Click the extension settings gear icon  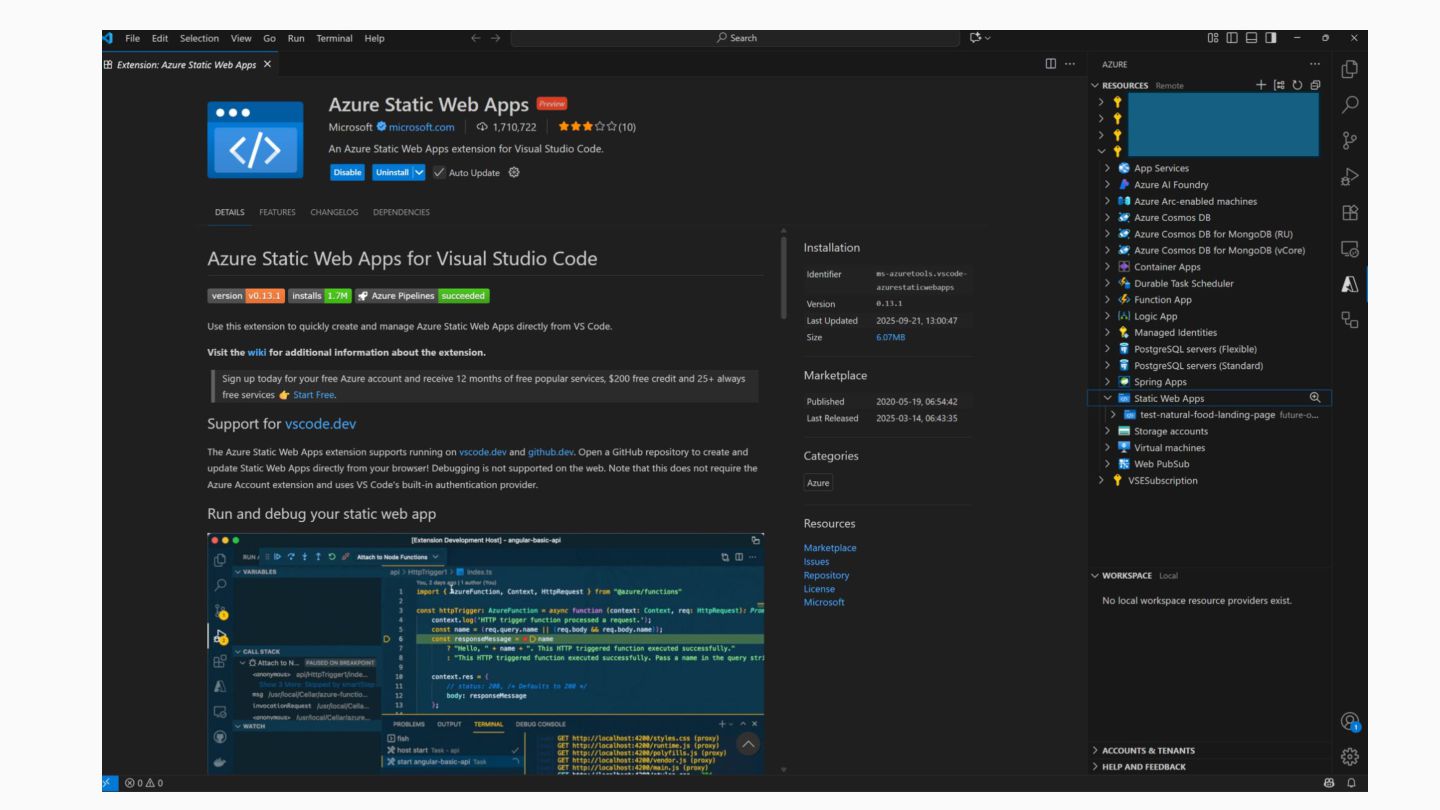514,172
